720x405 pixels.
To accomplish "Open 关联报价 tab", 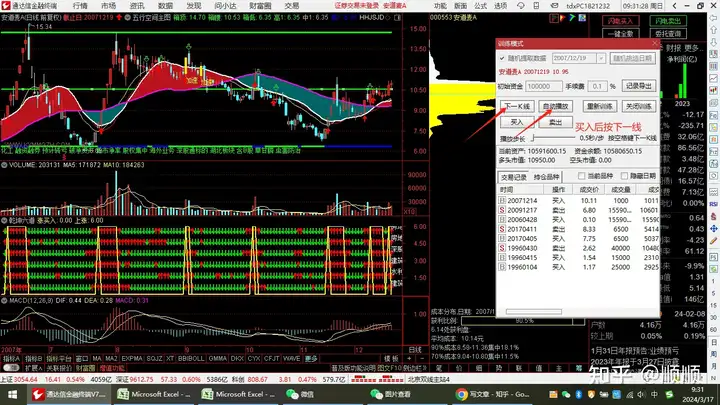I will pyautogui.click(x=59, y=368).
